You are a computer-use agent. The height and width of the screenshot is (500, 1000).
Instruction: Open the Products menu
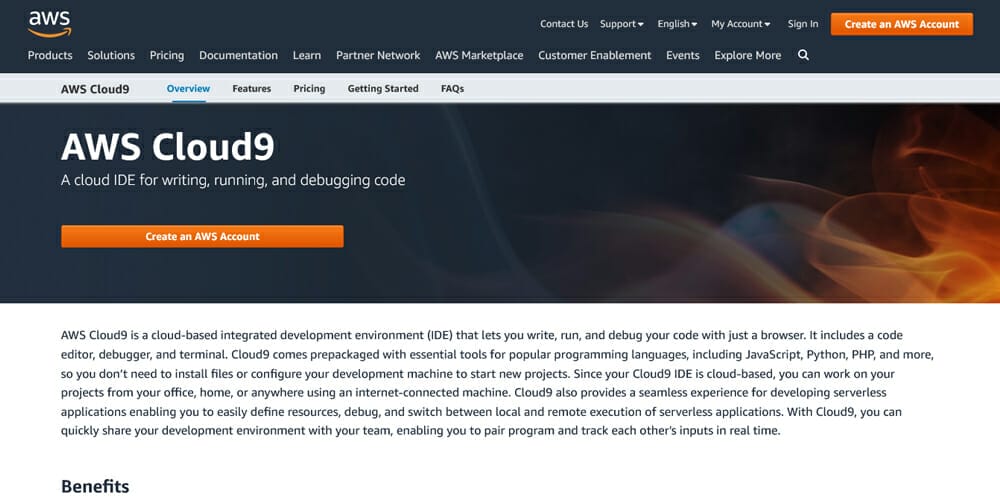click(x=50, y=55)
